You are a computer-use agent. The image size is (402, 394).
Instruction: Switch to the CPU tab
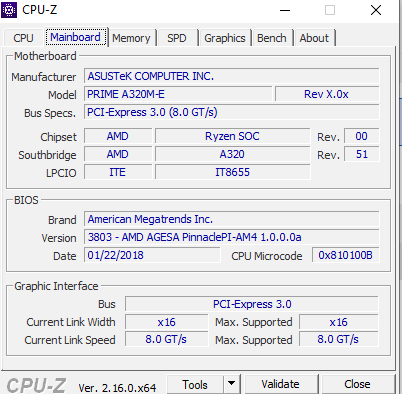(23, 38)
